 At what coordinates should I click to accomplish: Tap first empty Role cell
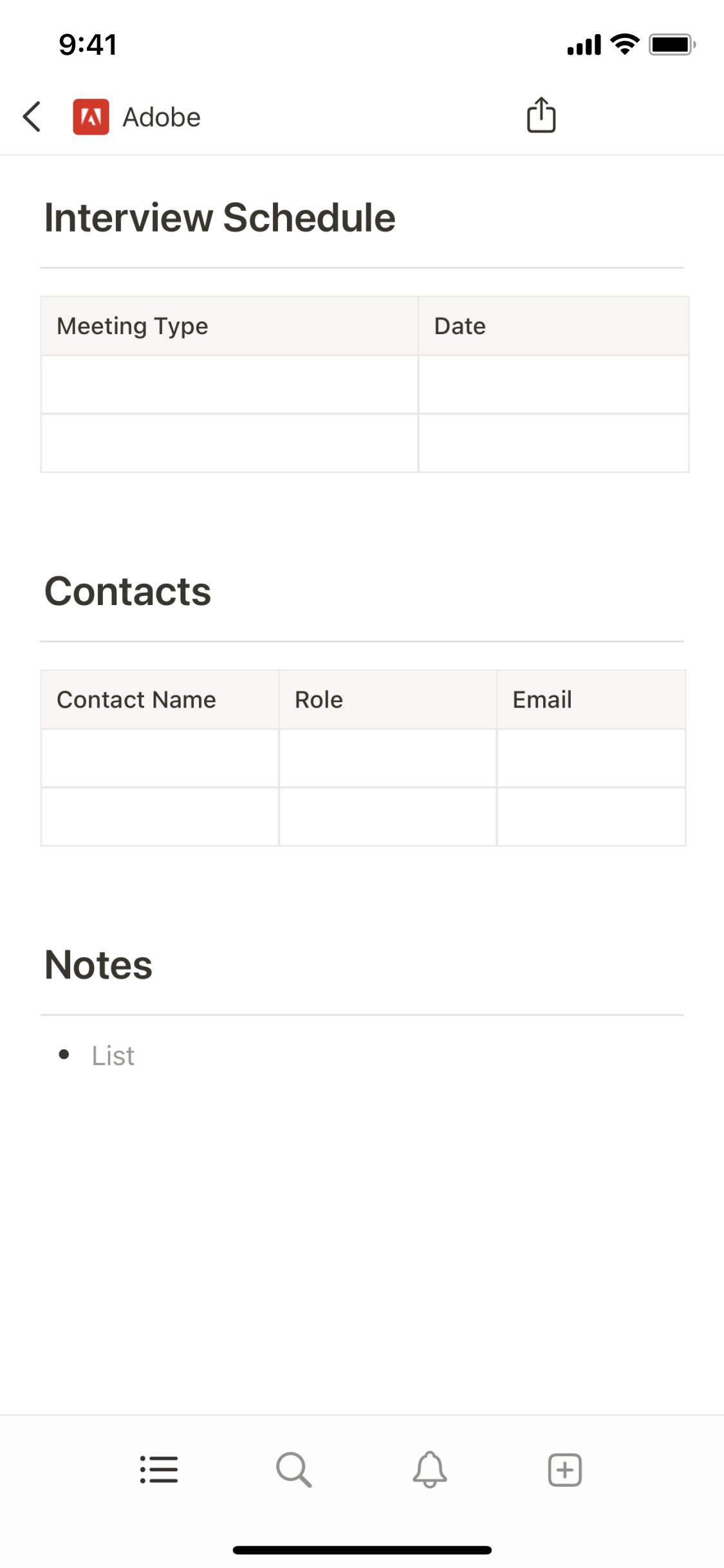point(387,758)
